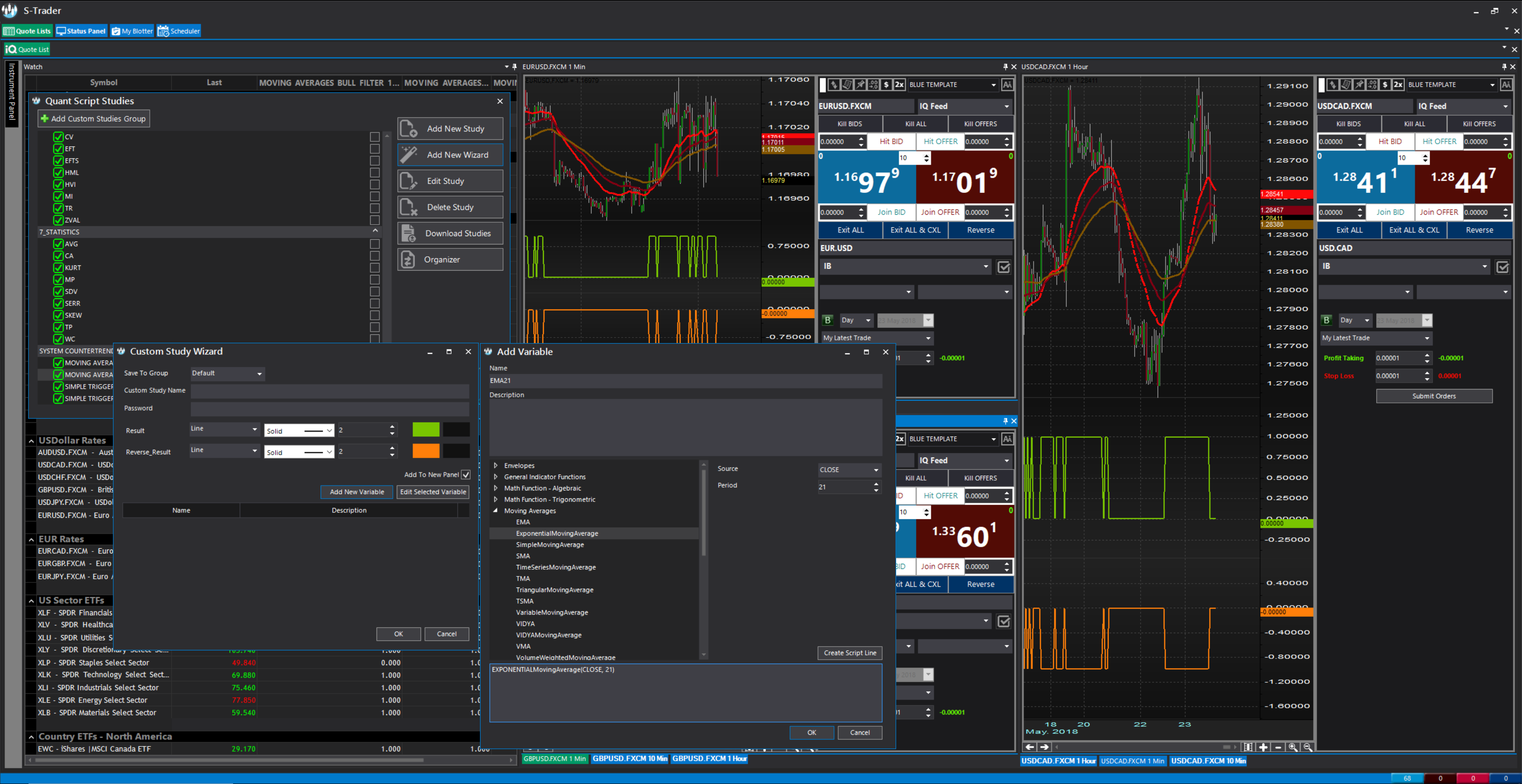The image size is (1522, 784).
Task: Toggle the checkbox beside IB in USD.CAD panel
Action: click(1502, 267)
